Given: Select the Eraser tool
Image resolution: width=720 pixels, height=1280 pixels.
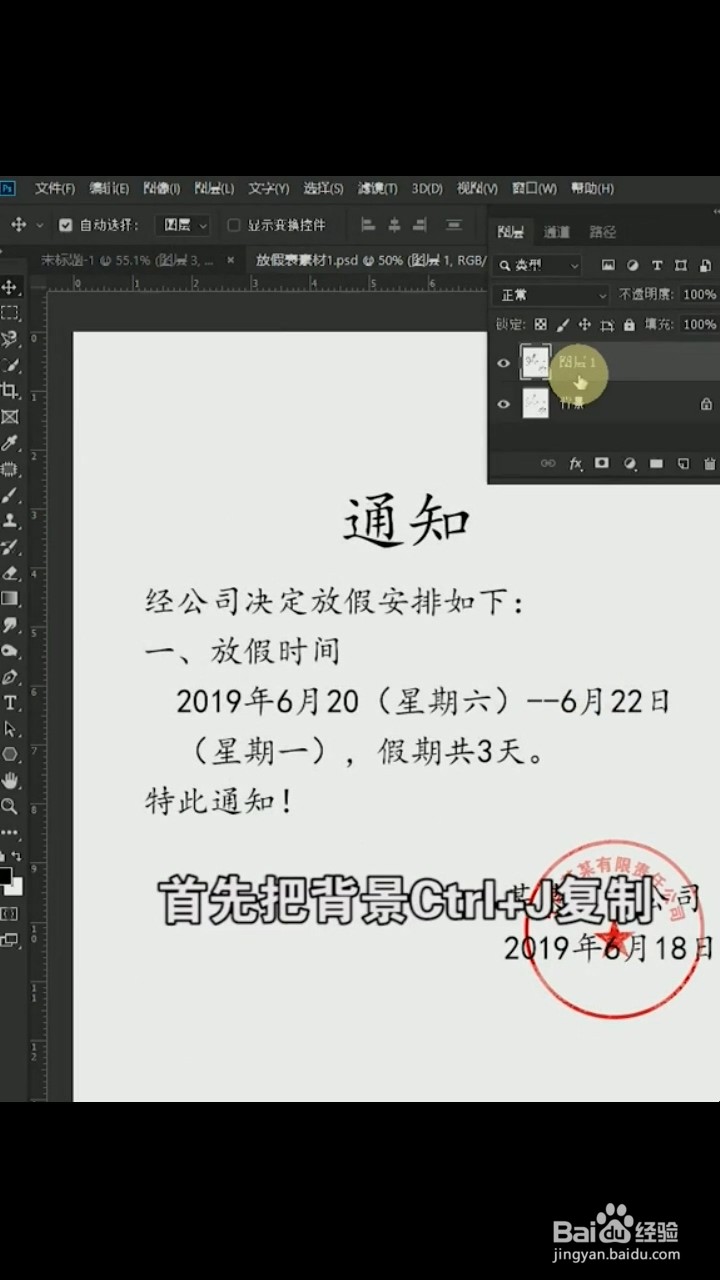Looking at the screenshot, I should (x=10, y=573).
